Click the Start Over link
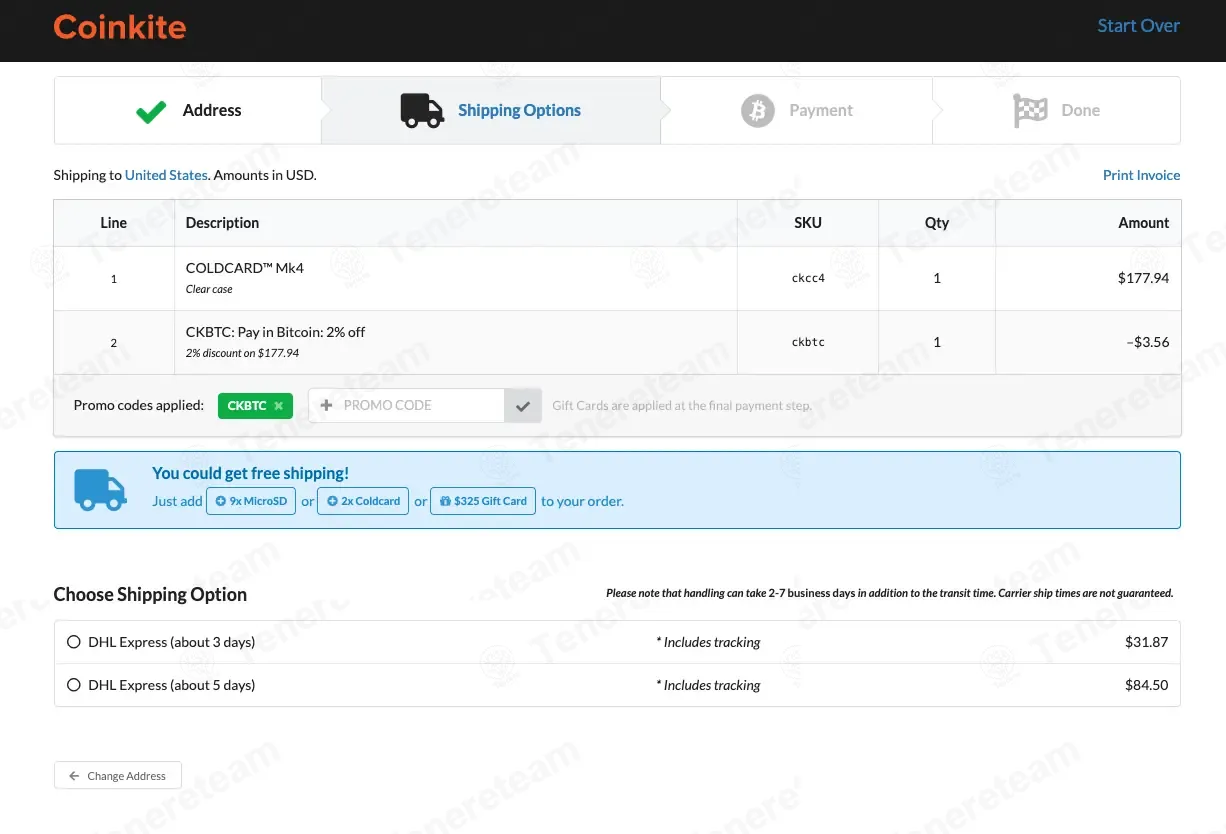1226x834 pixels. 1138,26
